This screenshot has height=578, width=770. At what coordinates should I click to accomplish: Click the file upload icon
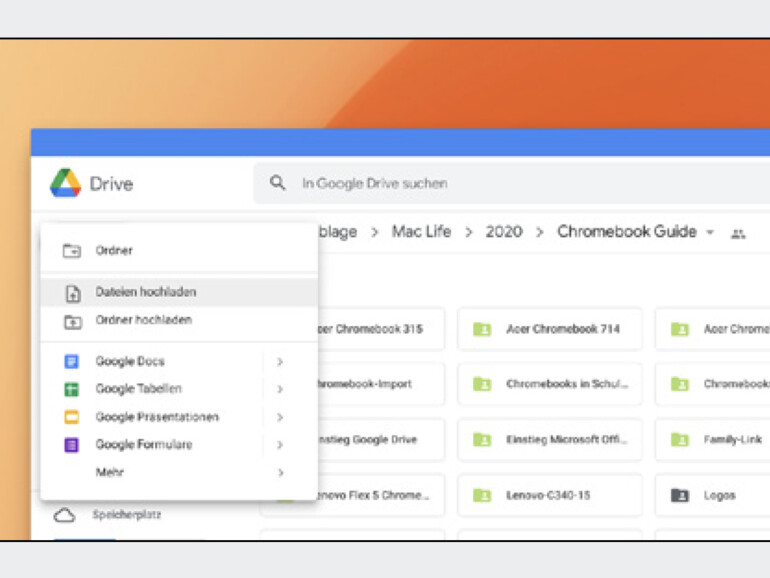pos(73,293)
